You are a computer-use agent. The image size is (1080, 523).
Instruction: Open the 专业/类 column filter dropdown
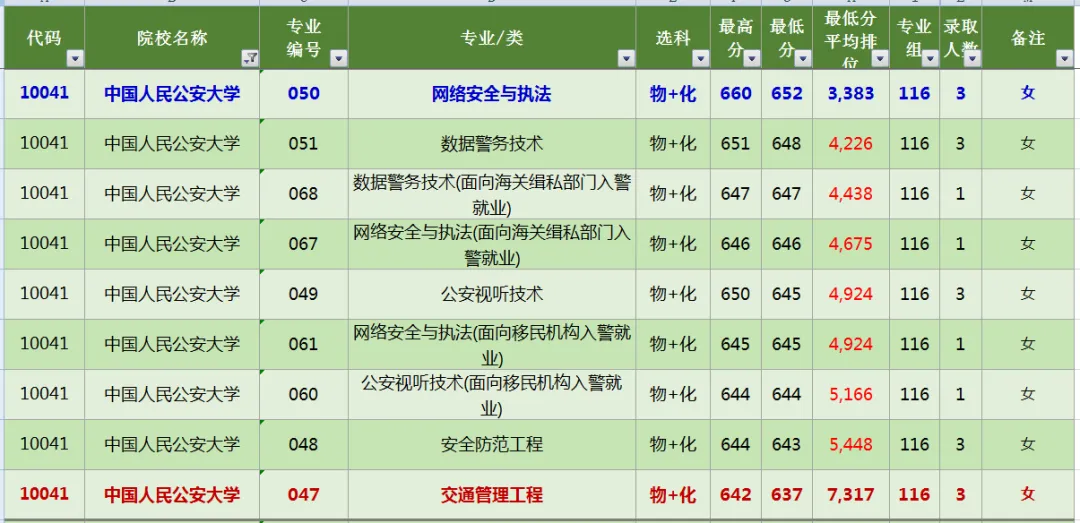[626, 59]
